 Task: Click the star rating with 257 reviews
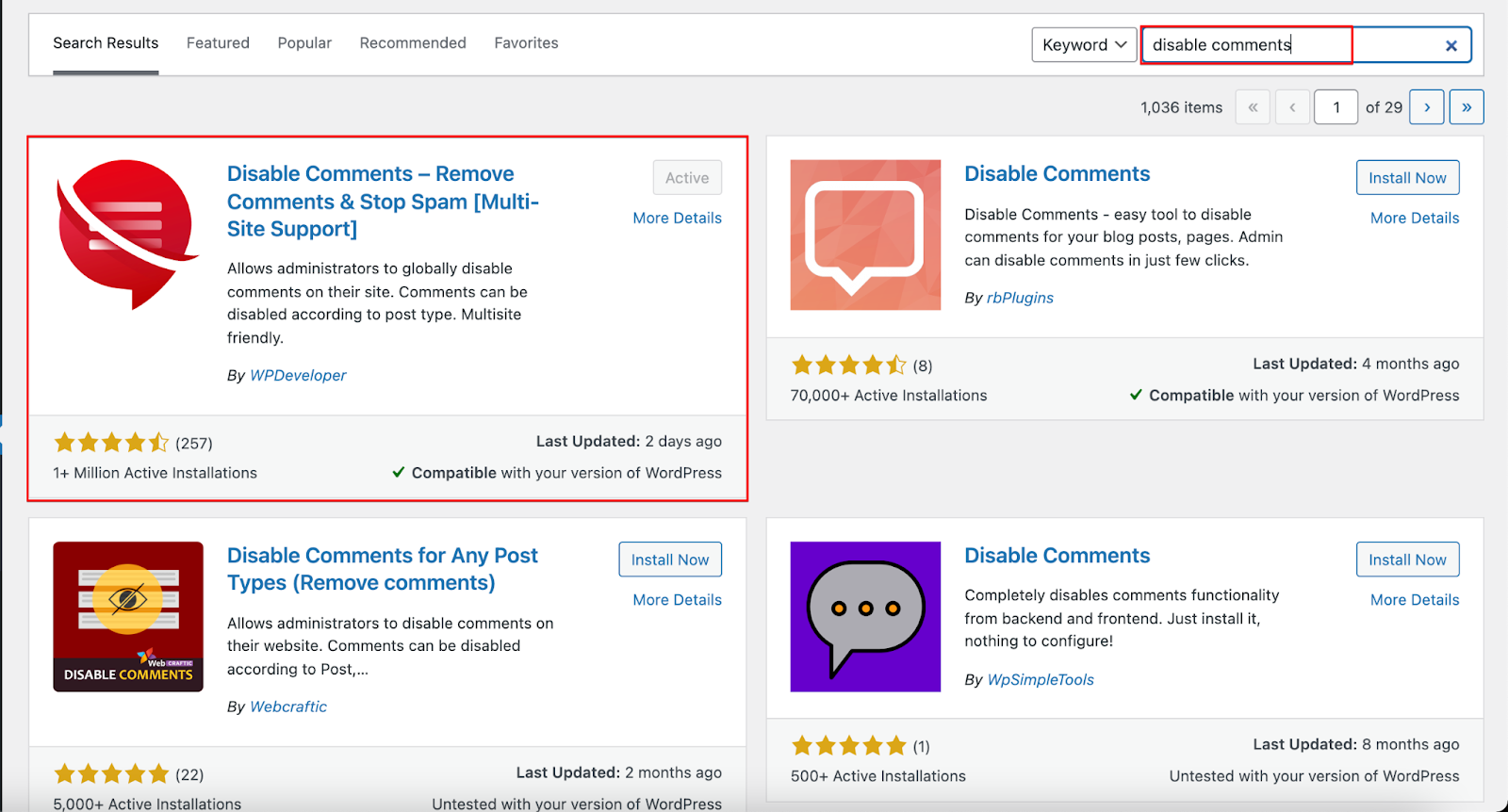tap(111, 443)
